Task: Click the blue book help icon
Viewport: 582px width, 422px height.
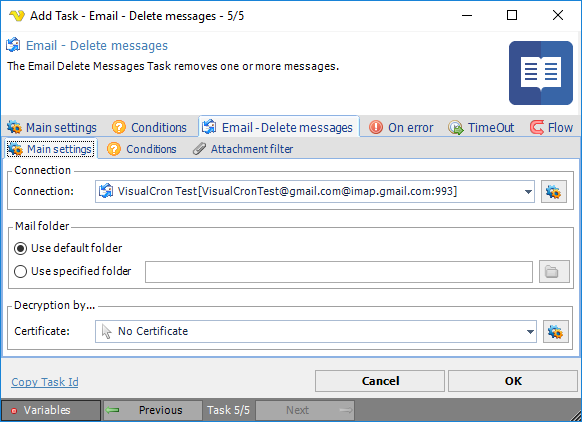Action: (541, 73)
